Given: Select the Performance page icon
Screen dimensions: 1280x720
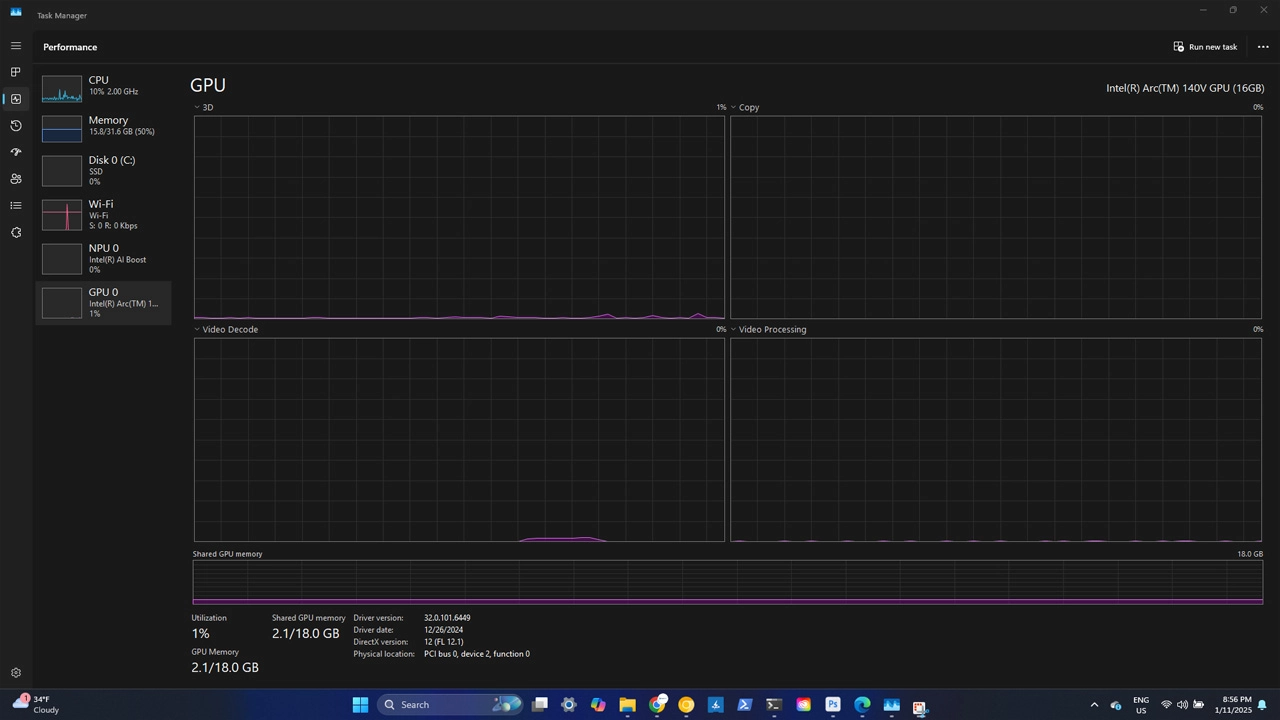Looking at the screenshot, I should 15,99.
